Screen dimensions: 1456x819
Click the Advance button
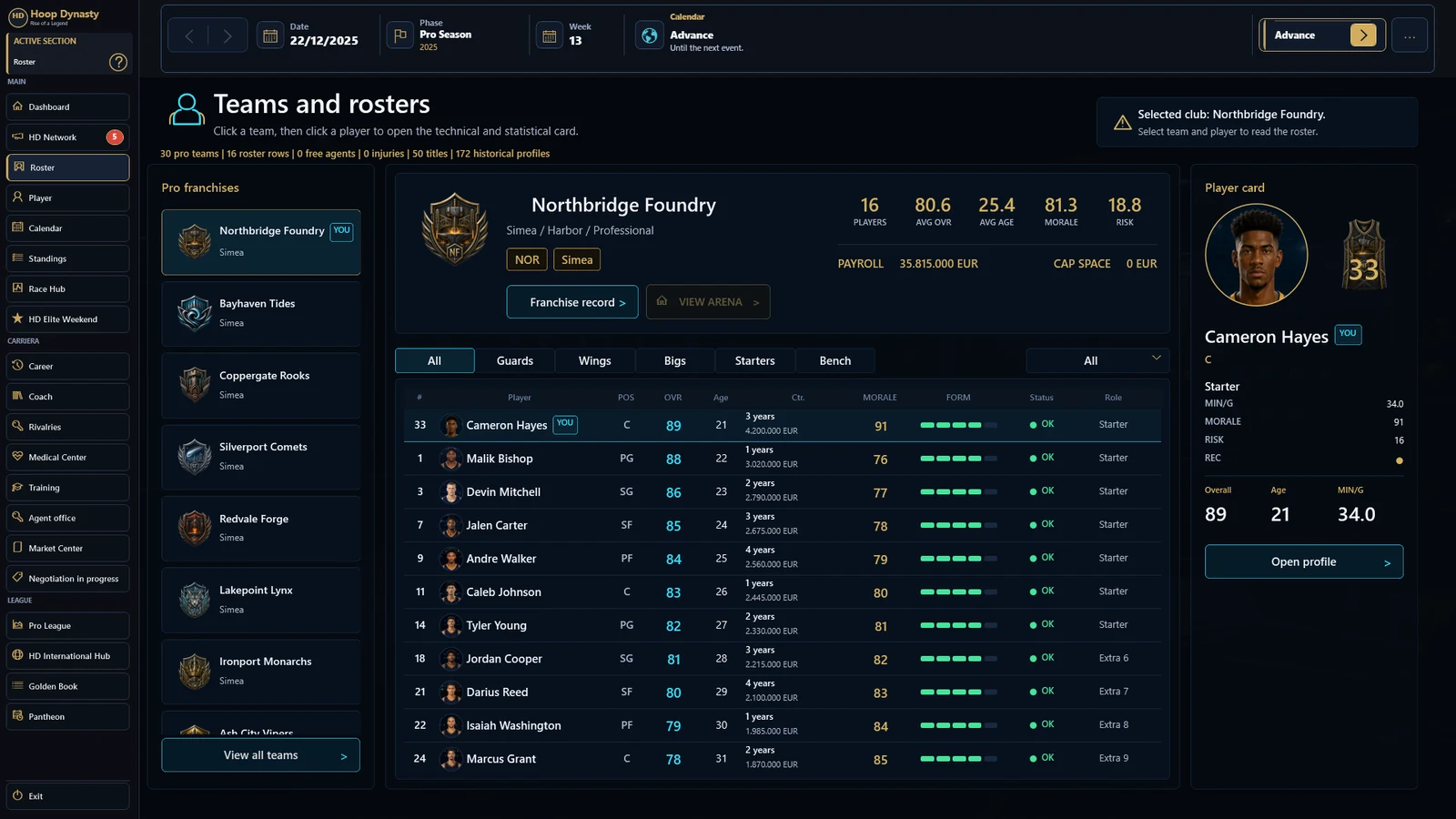point(1322,35)
